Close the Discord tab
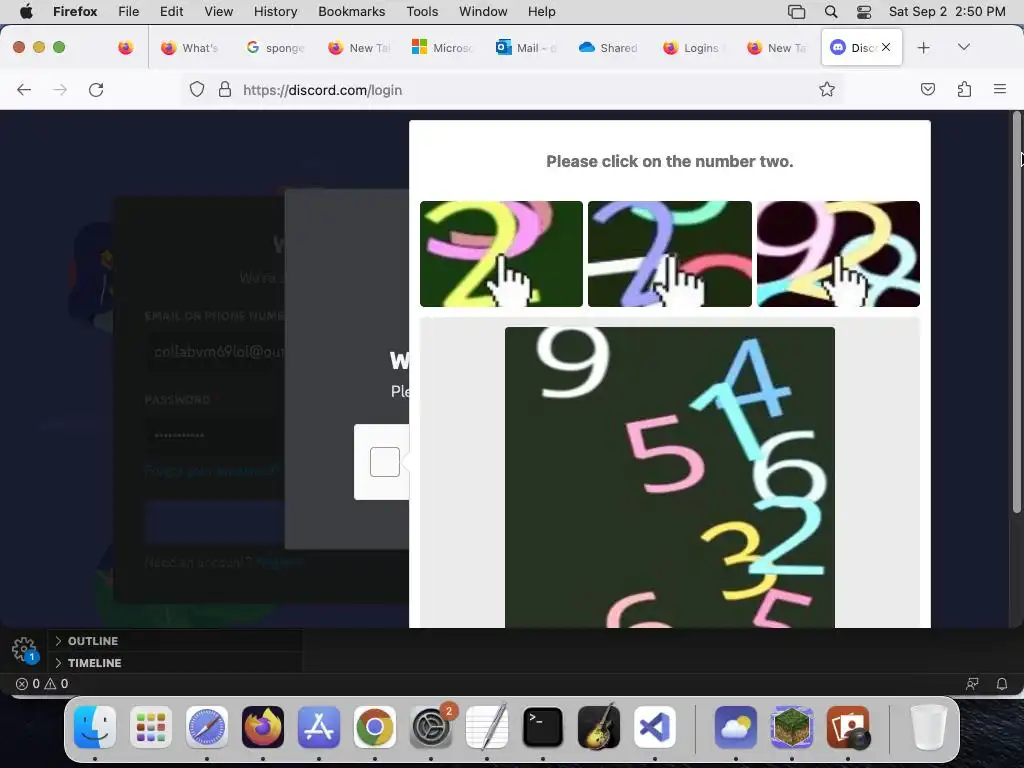 click(x=886, y=47)
